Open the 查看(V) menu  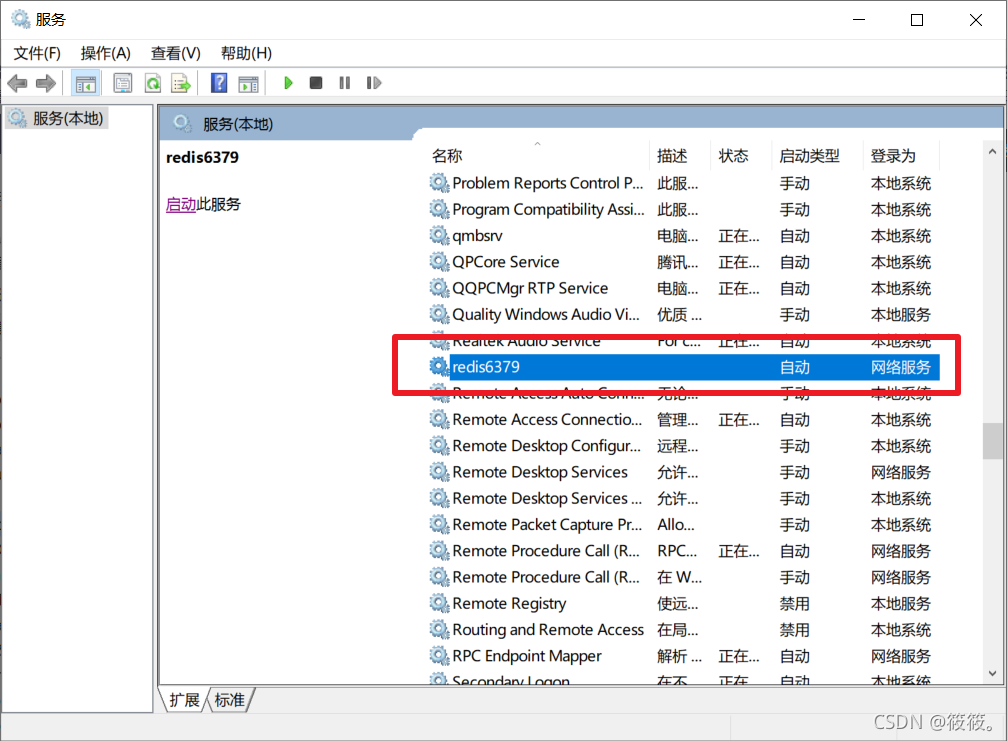[x=175, y=53]
